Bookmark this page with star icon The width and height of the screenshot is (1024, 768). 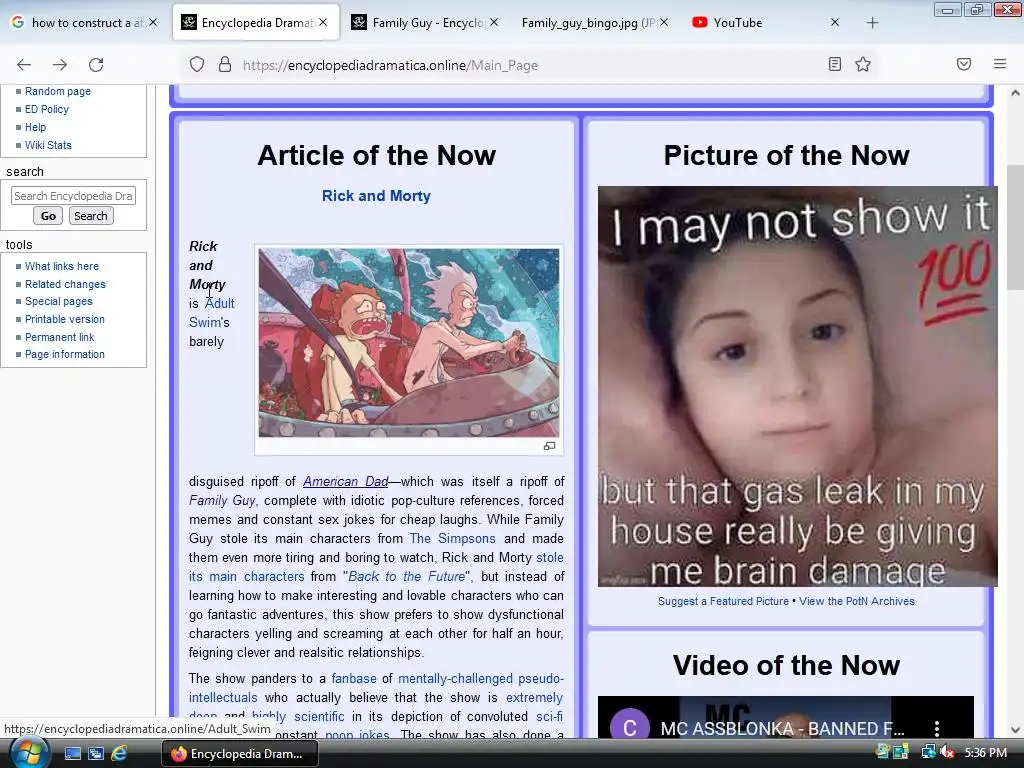pyautogui.click(x=863, y=64)
